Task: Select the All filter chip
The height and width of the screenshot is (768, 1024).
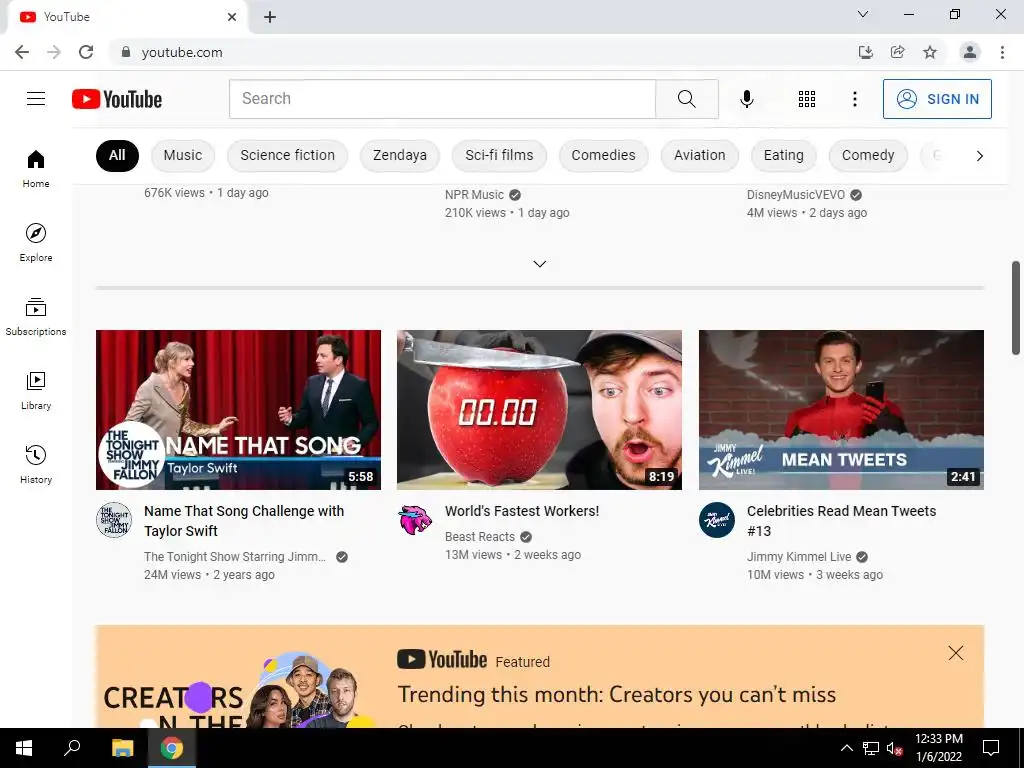Action: click(x=117, y=155)
